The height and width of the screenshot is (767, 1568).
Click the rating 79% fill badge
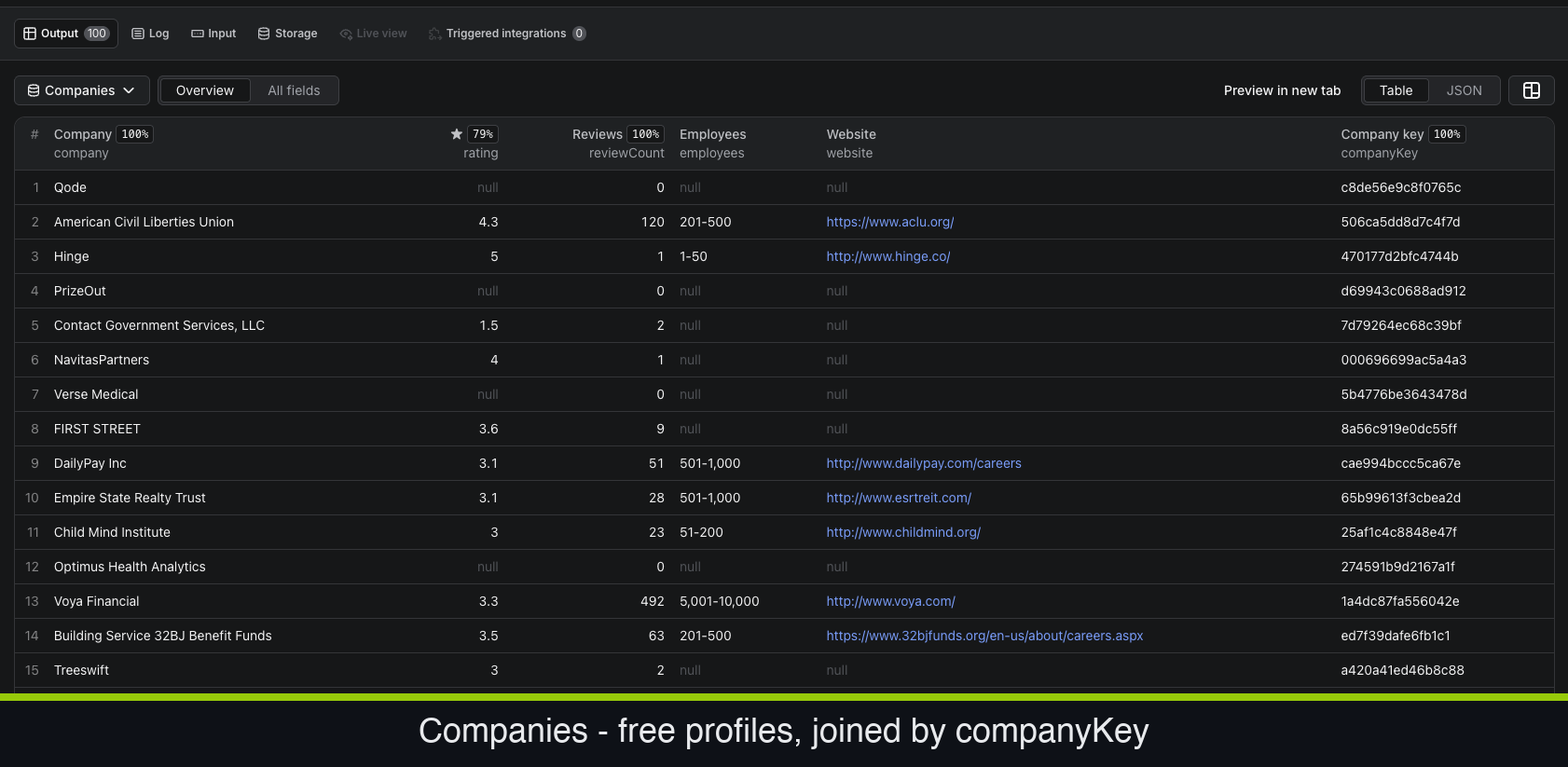[x=483, y=134]
